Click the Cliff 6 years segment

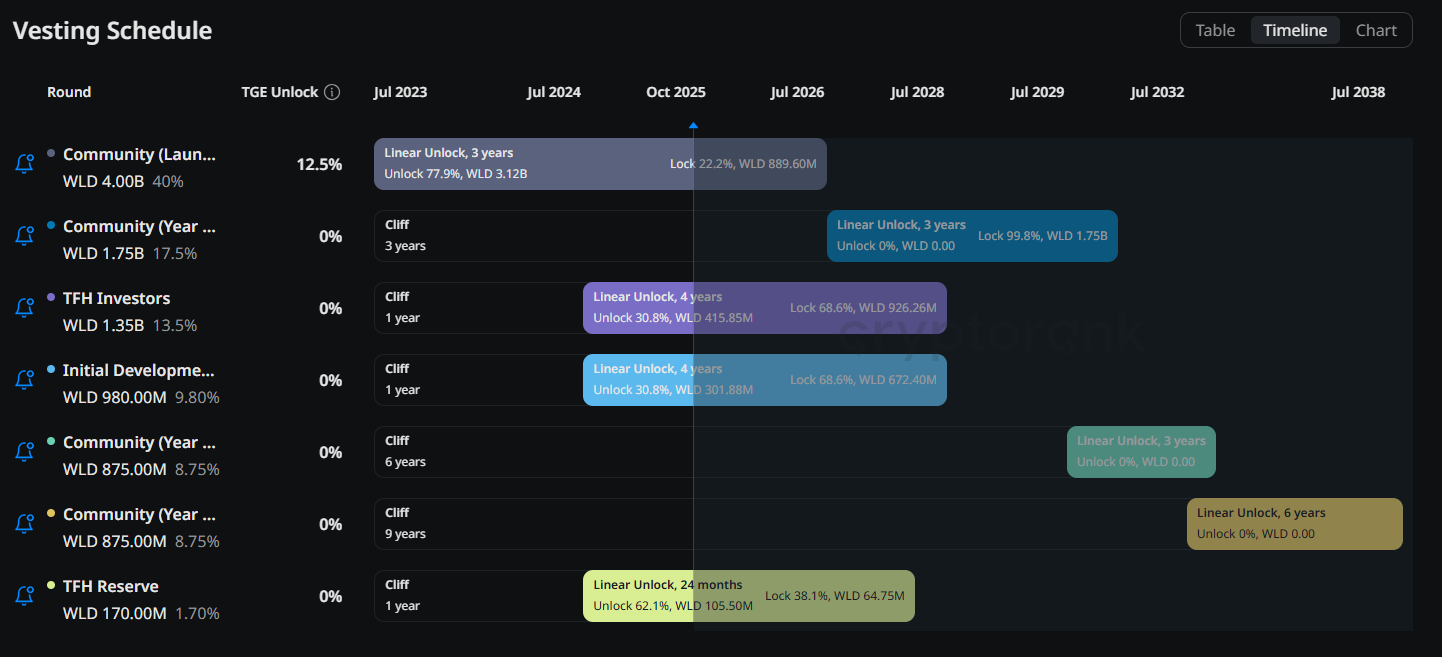tap(721, 452)
